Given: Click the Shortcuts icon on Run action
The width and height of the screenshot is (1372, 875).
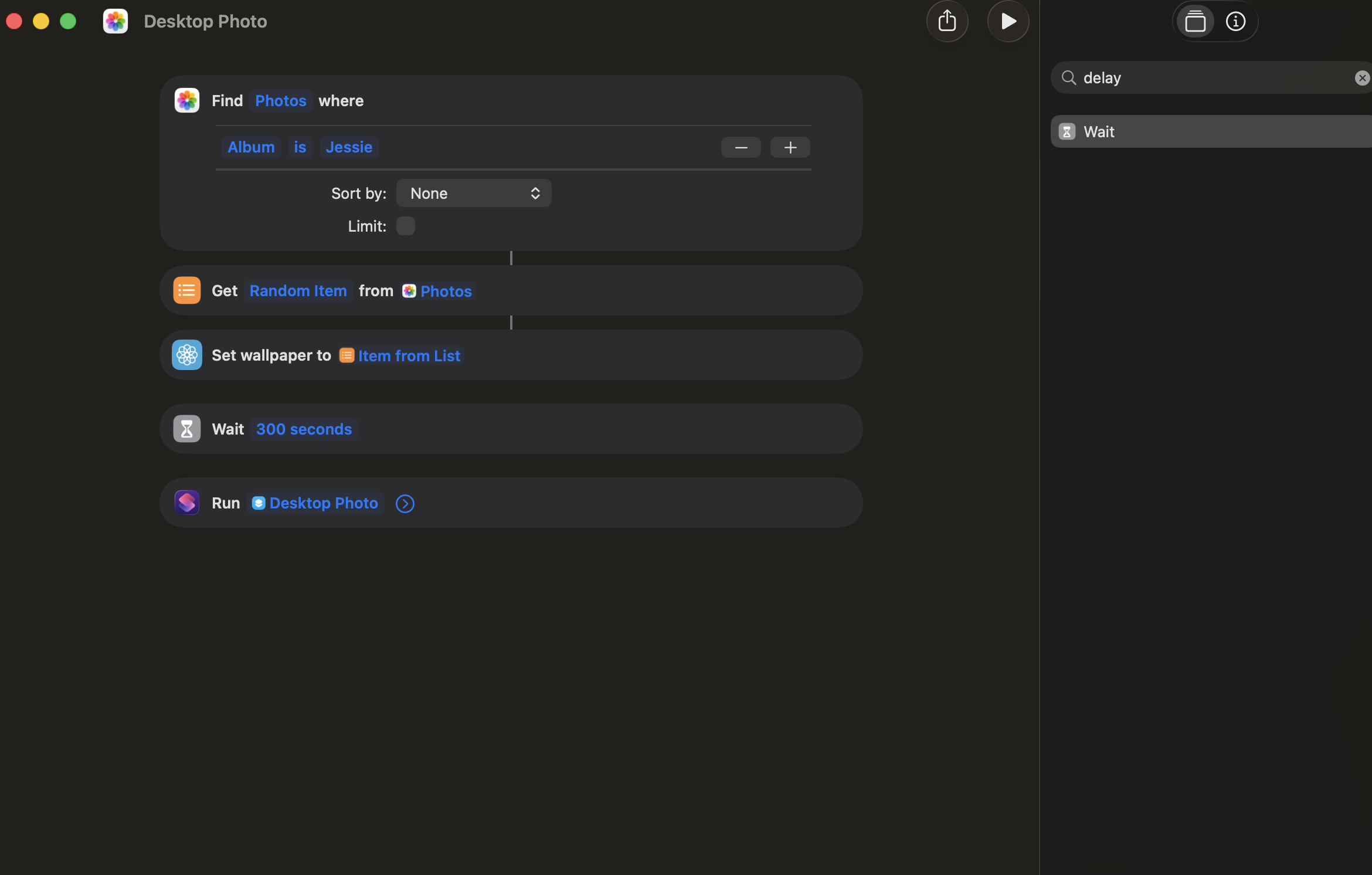Looking at the screenshot, I should 187,503.
